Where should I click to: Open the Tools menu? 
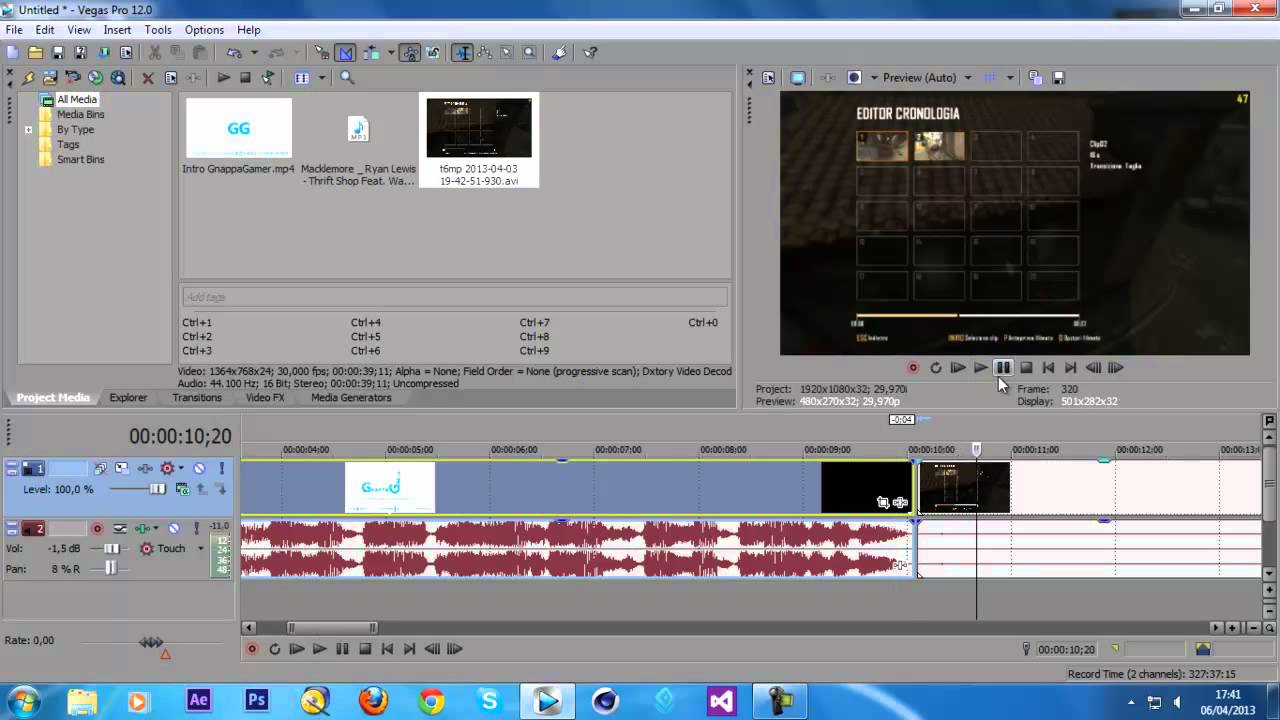[x=157, y=29]
